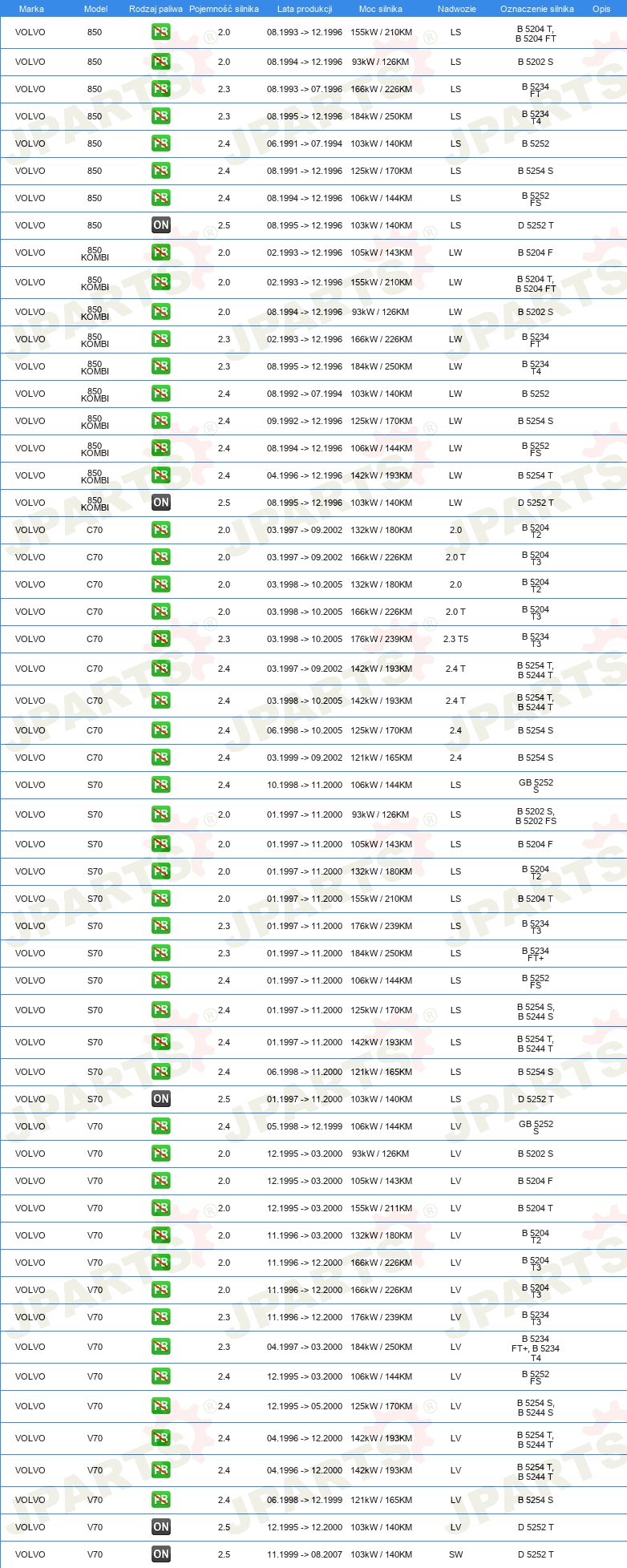Click petrol icon for V70 LV B 5202 S
Screen dimensions: 627x1568
[160, 1154]
